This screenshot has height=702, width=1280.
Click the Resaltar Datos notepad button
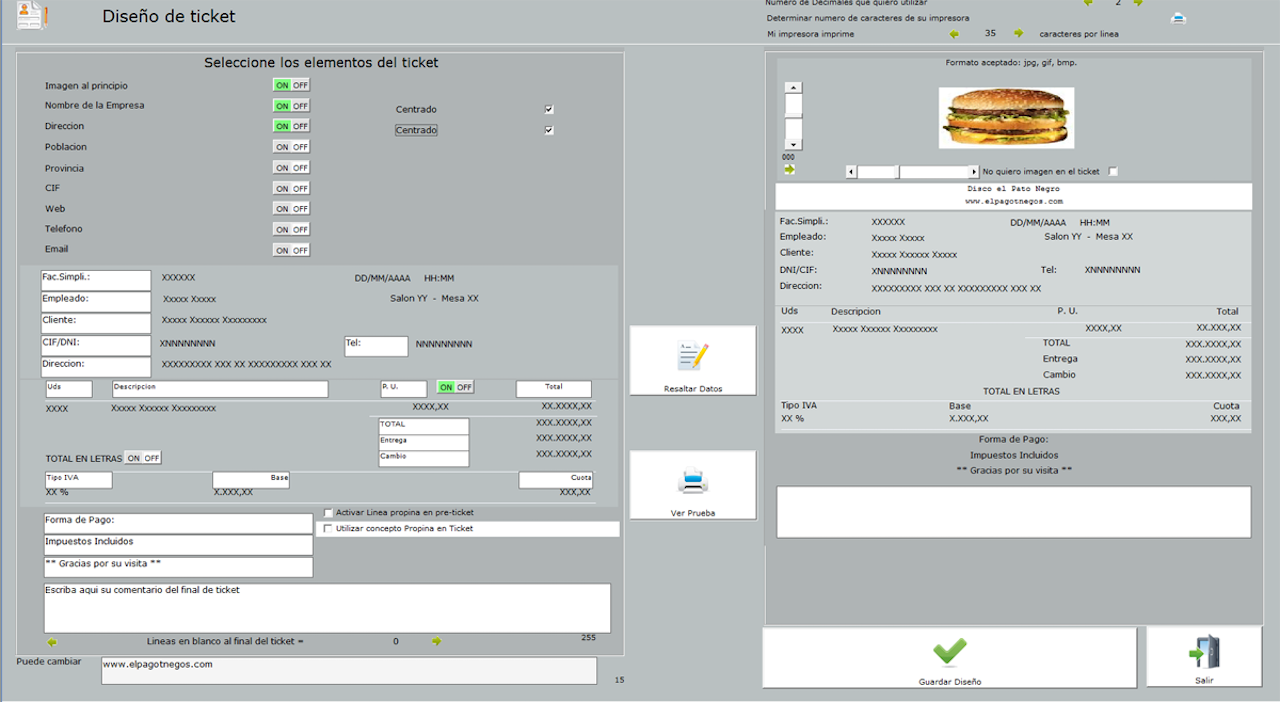[692, 360]
